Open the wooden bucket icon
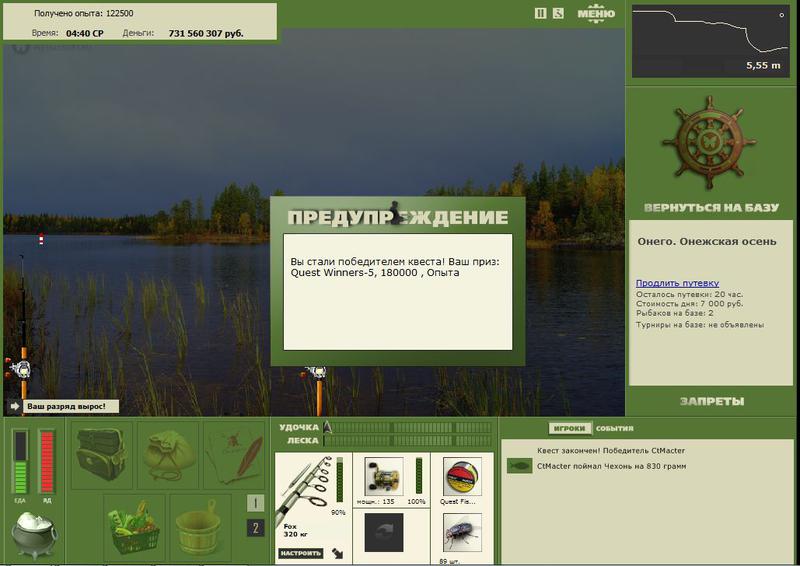Viewport: 800px width, 566px height. (201, 527)
